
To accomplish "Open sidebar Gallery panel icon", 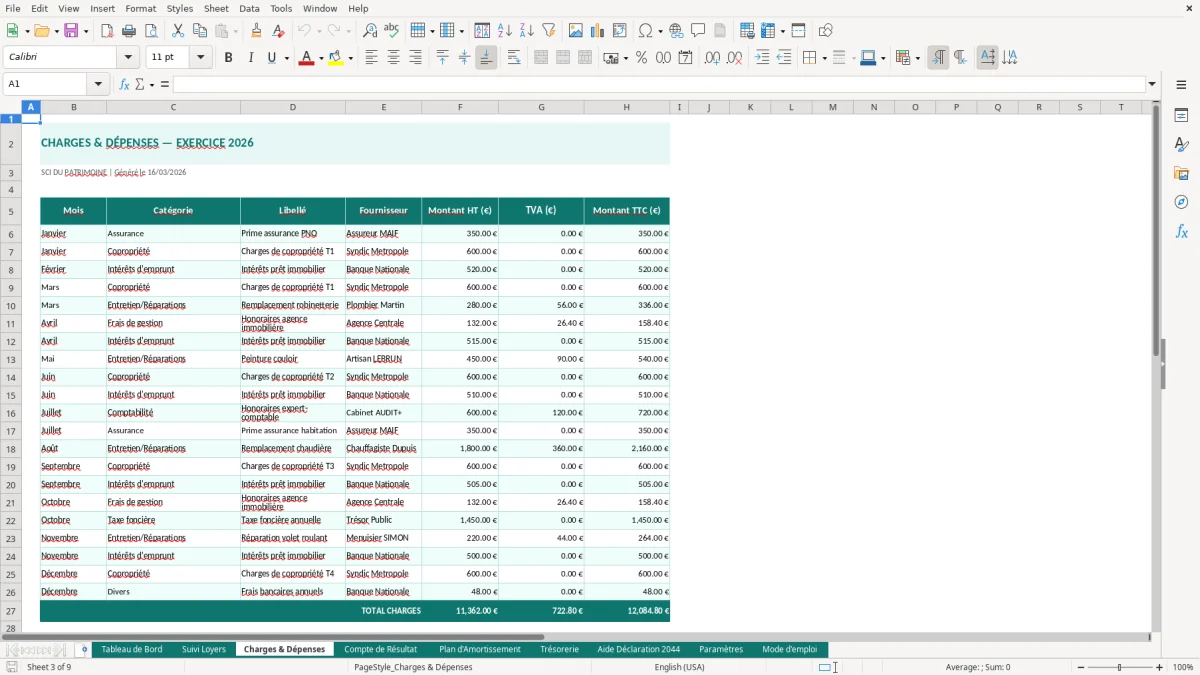I will pyautogui.click(x=1181, y=173).
